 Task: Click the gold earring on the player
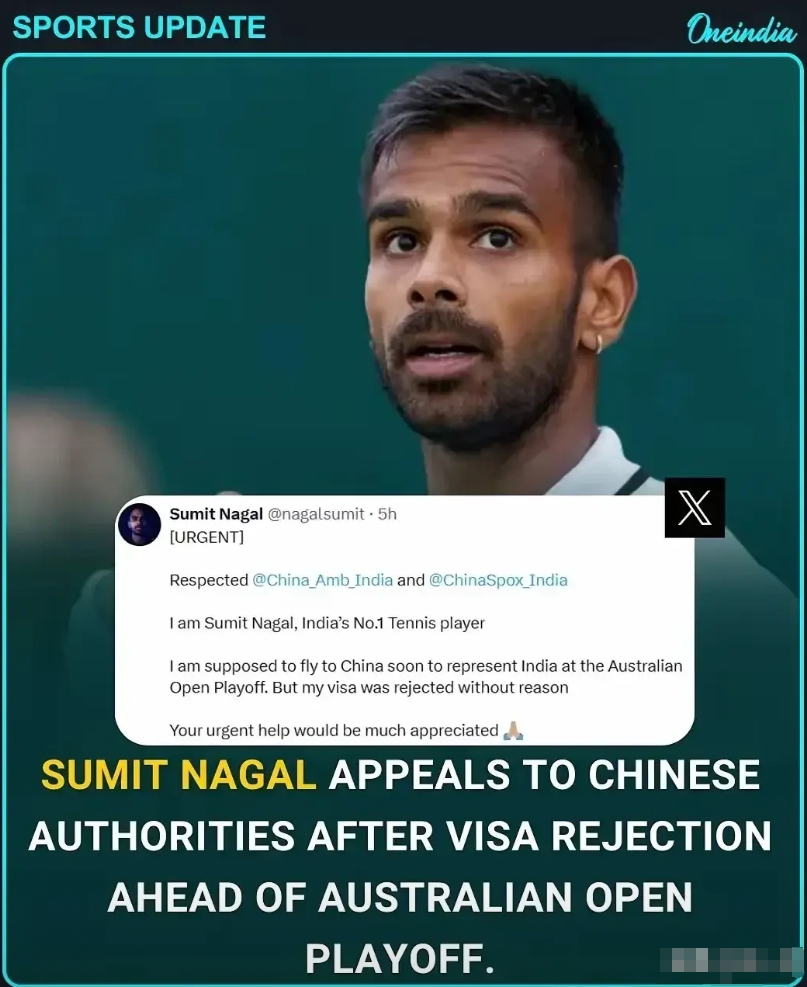click(599, 344)
